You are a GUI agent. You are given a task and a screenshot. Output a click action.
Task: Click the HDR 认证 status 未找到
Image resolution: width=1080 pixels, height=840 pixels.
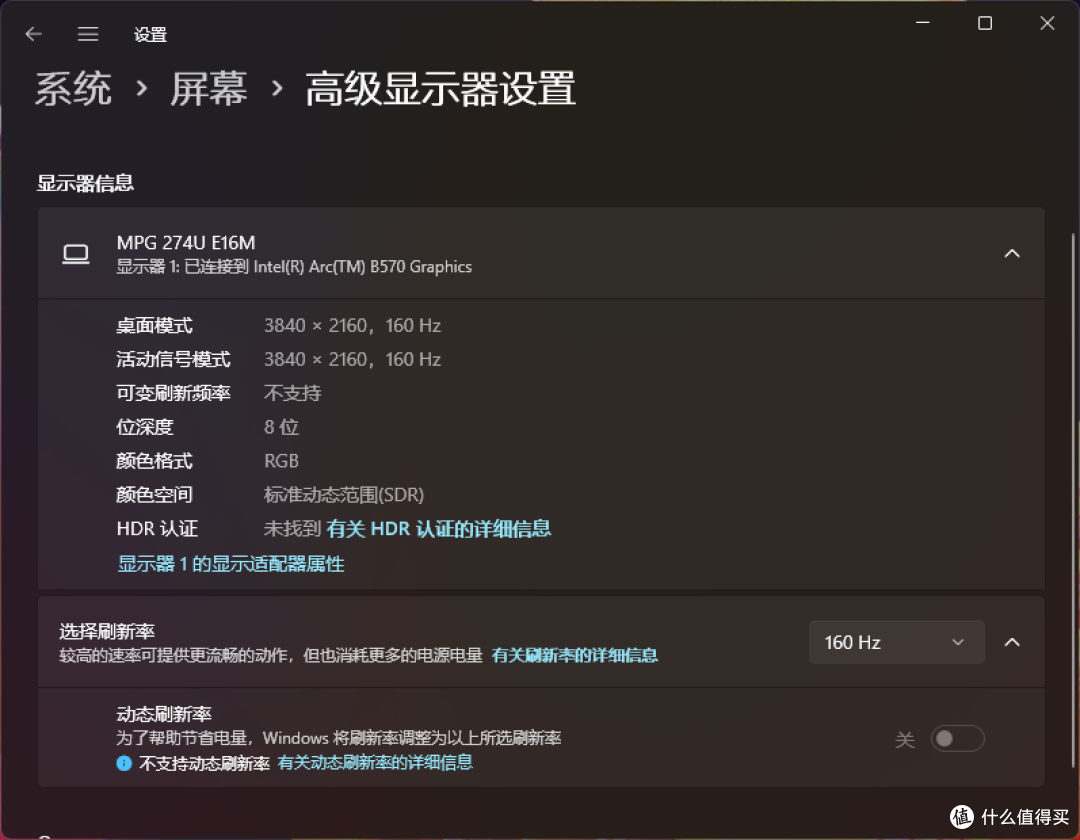[x=292, y=529]
